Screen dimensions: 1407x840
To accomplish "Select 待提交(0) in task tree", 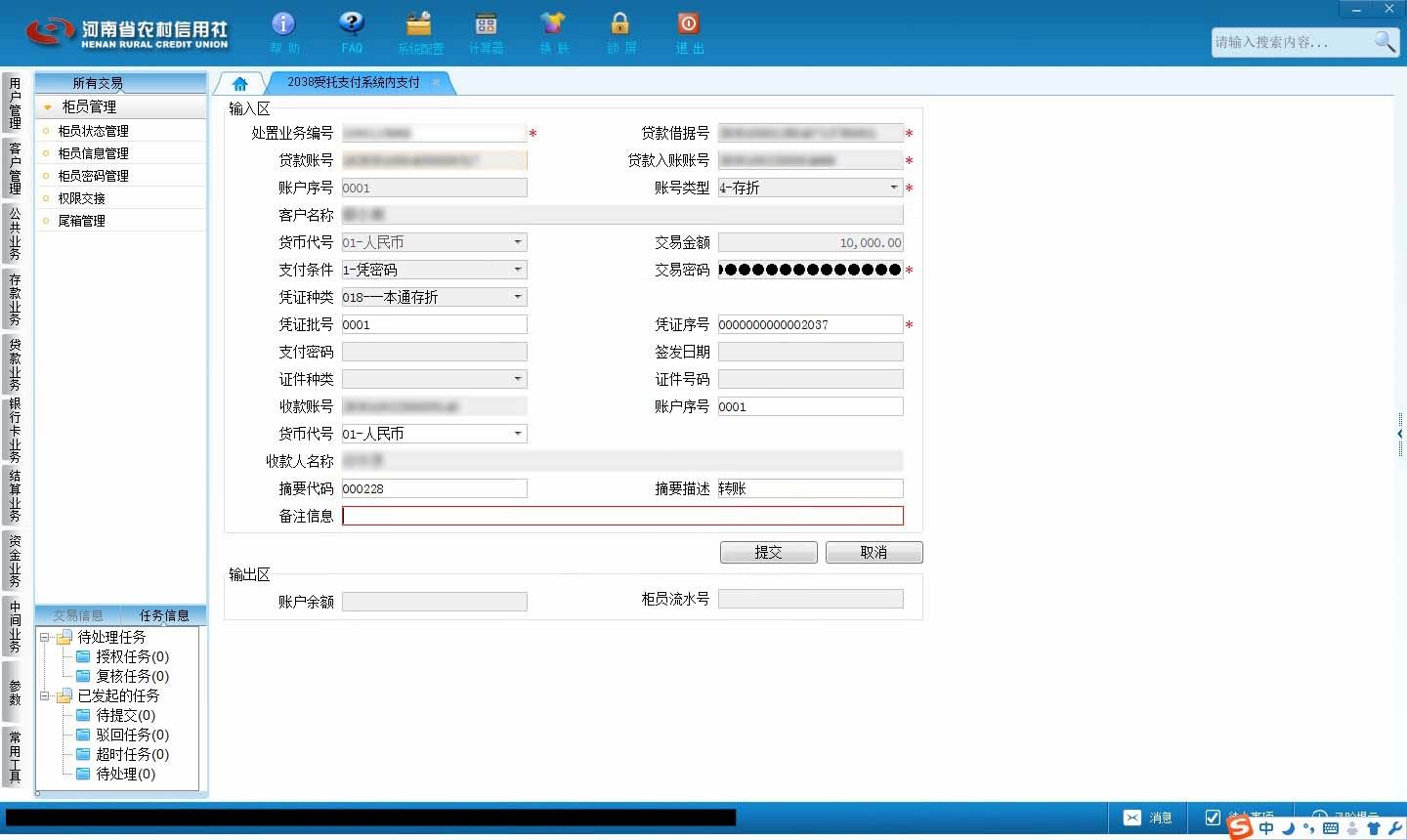I will pos(125,715).
